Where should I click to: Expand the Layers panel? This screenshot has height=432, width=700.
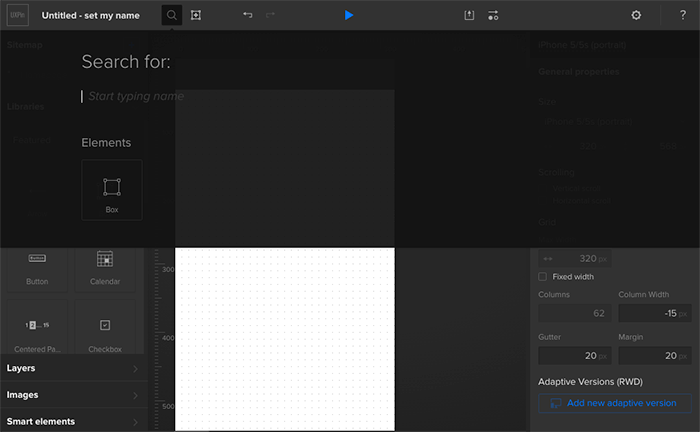click(72, 368)
